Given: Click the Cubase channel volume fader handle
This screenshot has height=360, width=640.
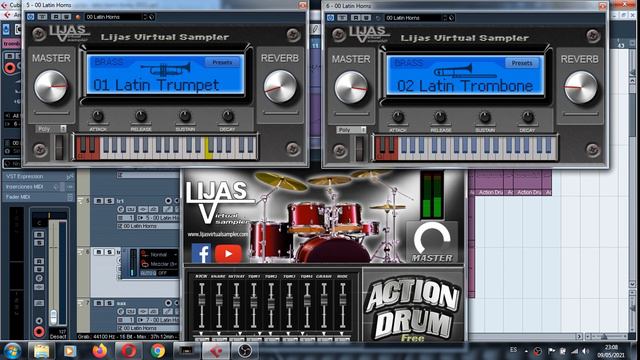Looking at the screenshot, I should tap(53, 316).
